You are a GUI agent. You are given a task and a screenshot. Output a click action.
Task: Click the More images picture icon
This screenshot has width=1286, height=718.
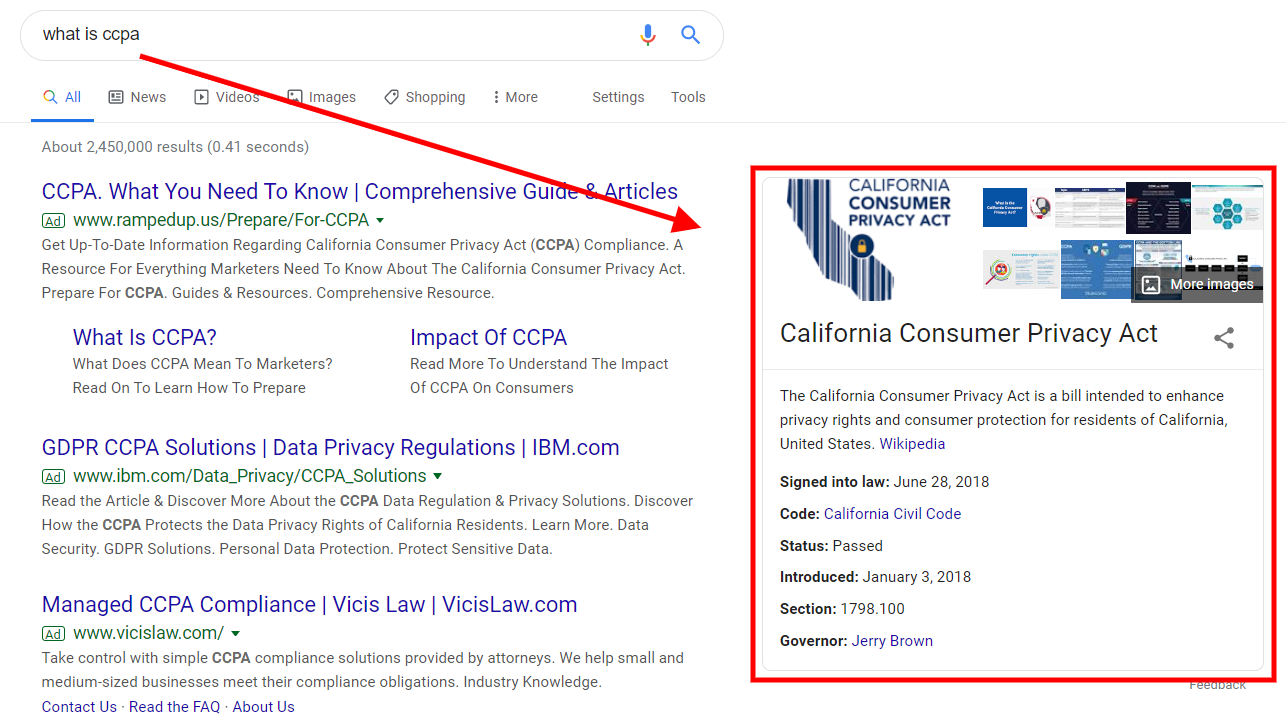pyautogui.click(x=1151, y=284)
